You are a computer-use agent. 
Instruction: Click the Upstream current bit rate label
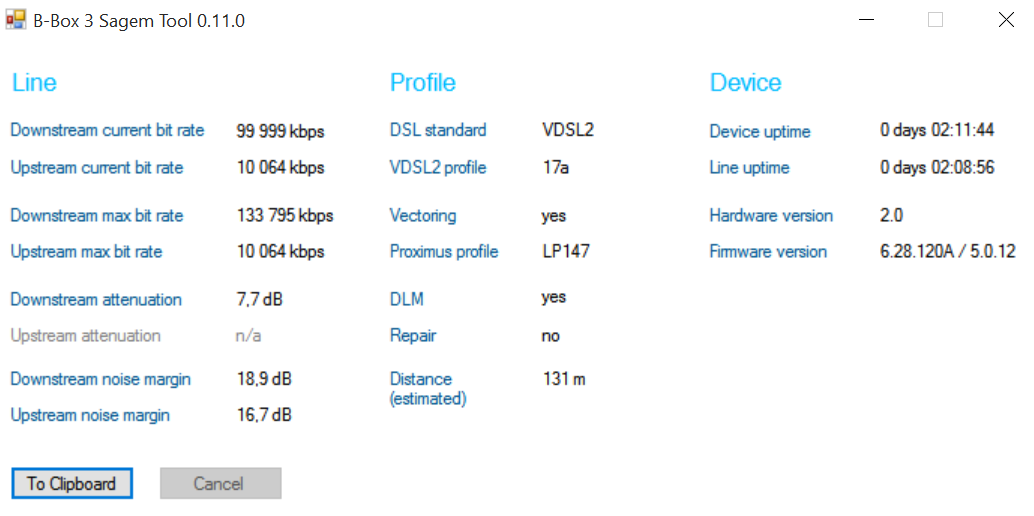(x=97, y=168)
